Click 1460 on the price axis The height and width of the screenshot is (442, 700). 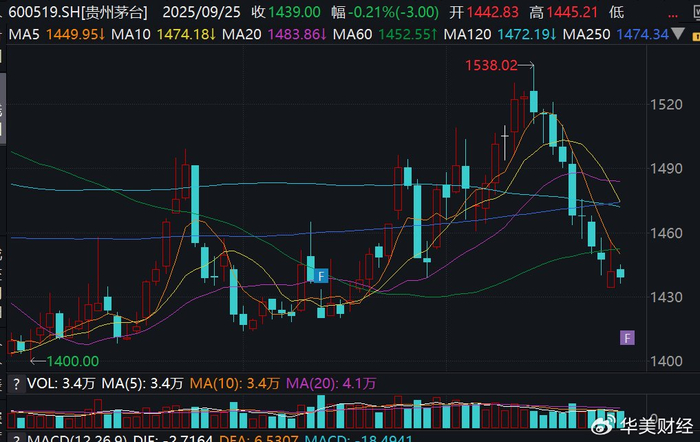[666, 233]
